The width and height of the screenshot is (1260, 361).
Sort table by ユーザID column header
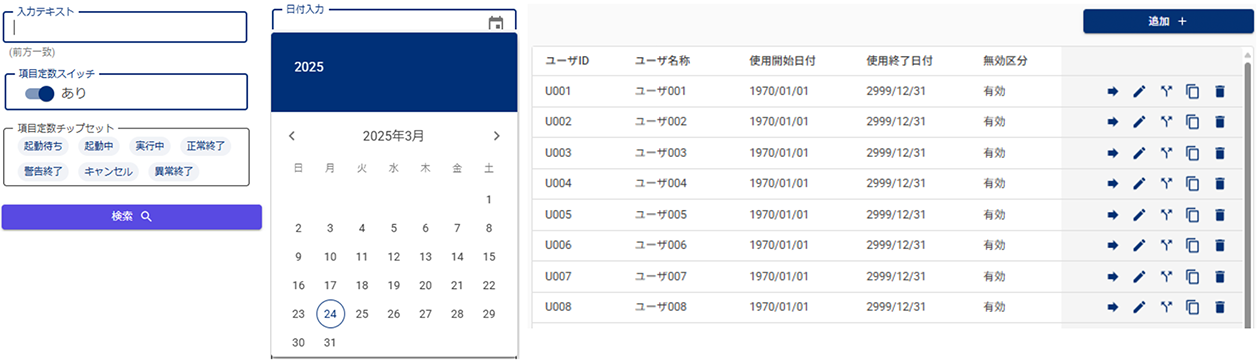[x=567, y=61]
